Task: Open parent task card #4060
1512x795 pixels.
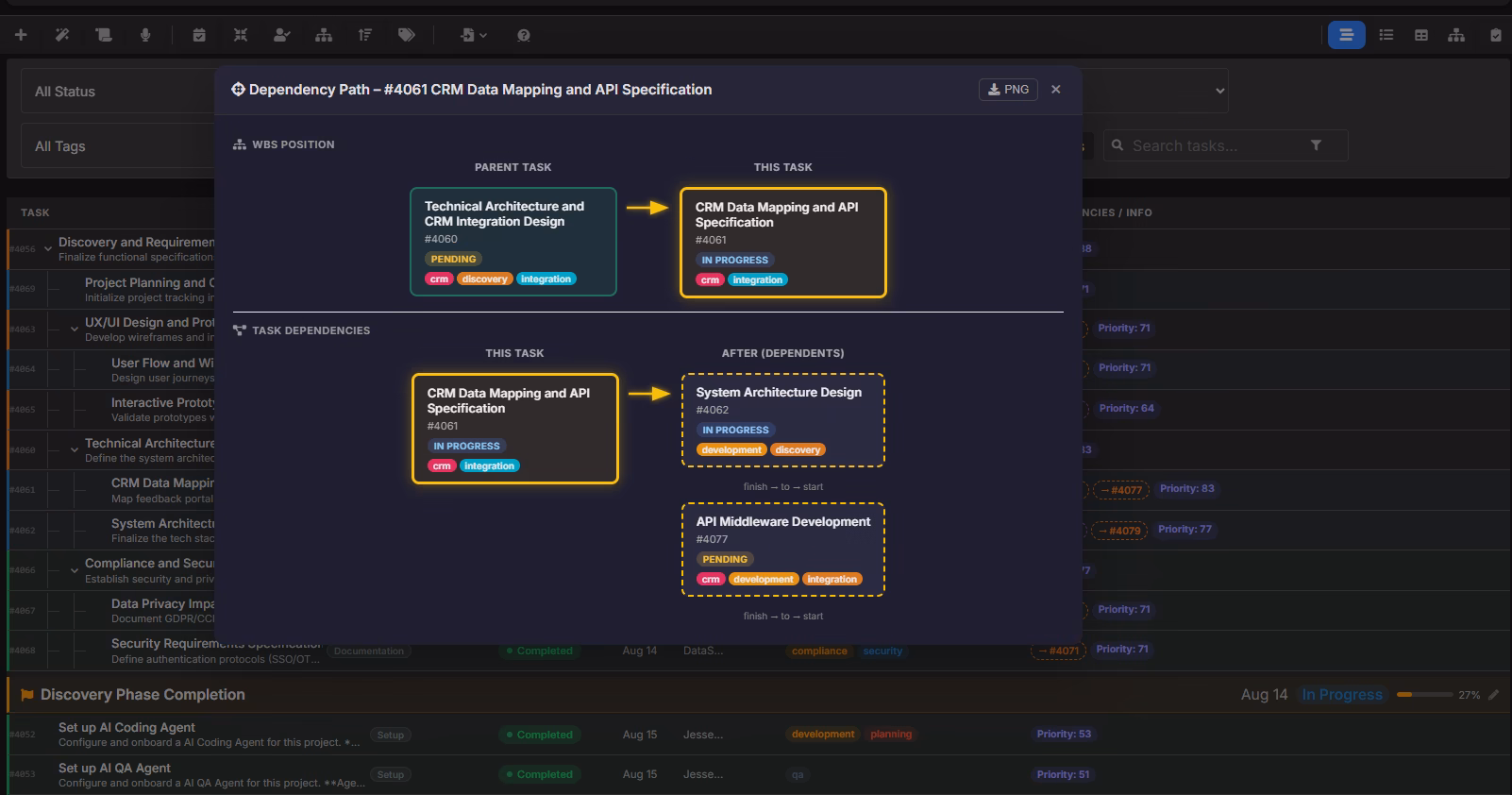Action: click(x=513, y=242)
